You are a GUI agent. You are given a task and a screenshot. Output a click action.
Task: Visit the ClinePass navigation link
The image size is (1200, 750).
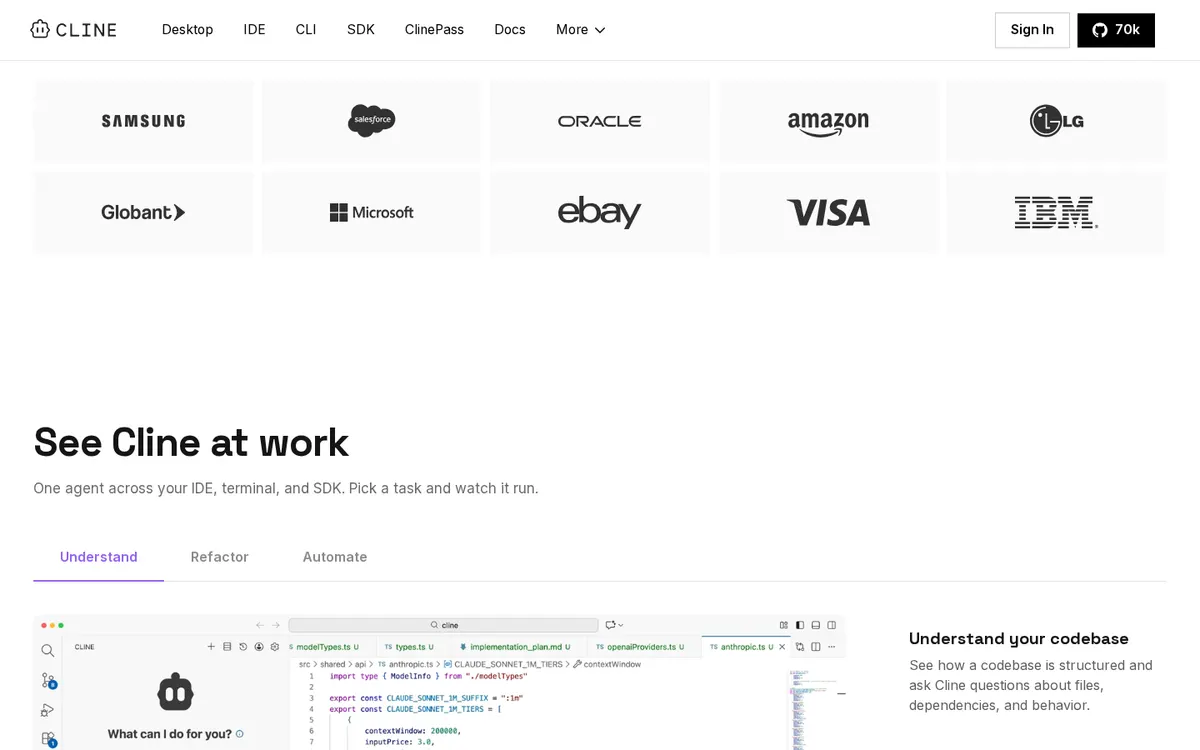pyautogui.click(x=434, y=29)
